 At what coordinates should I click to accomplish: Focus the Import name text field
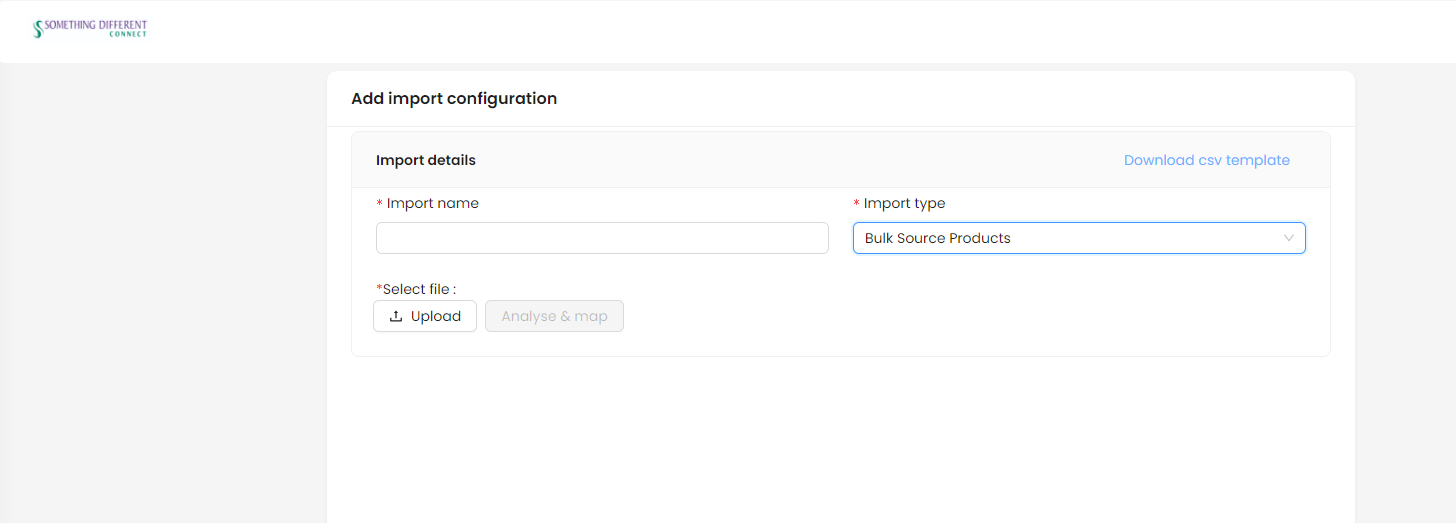pos(602,238)
